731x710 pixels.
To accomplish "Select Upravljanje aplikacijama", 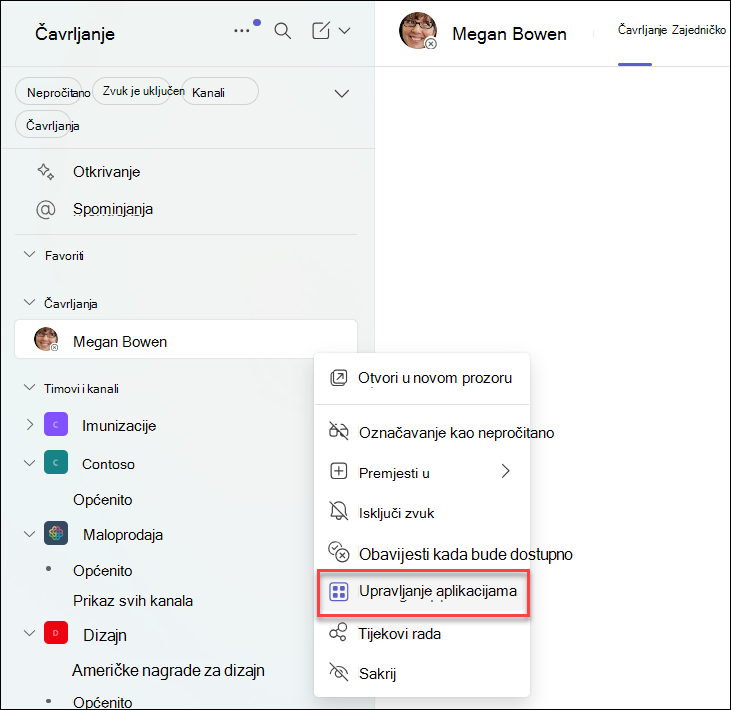I will pos(423,593).
